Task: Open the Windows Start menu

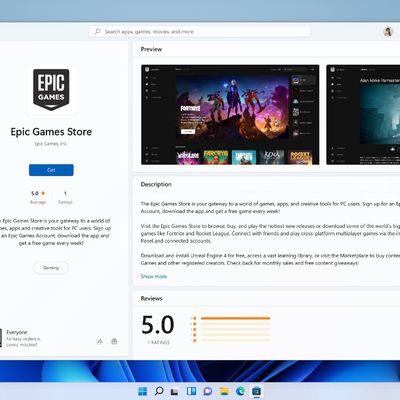Action: click(x=143, y=391)
